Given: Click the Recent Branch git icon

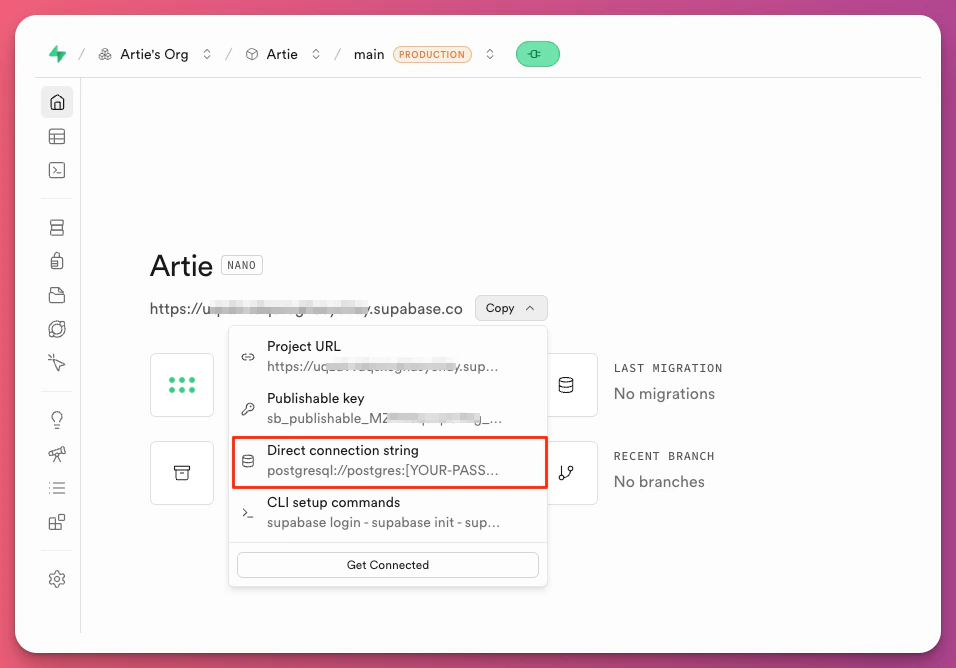Looking at the screenshot, I should click(566, 473).
